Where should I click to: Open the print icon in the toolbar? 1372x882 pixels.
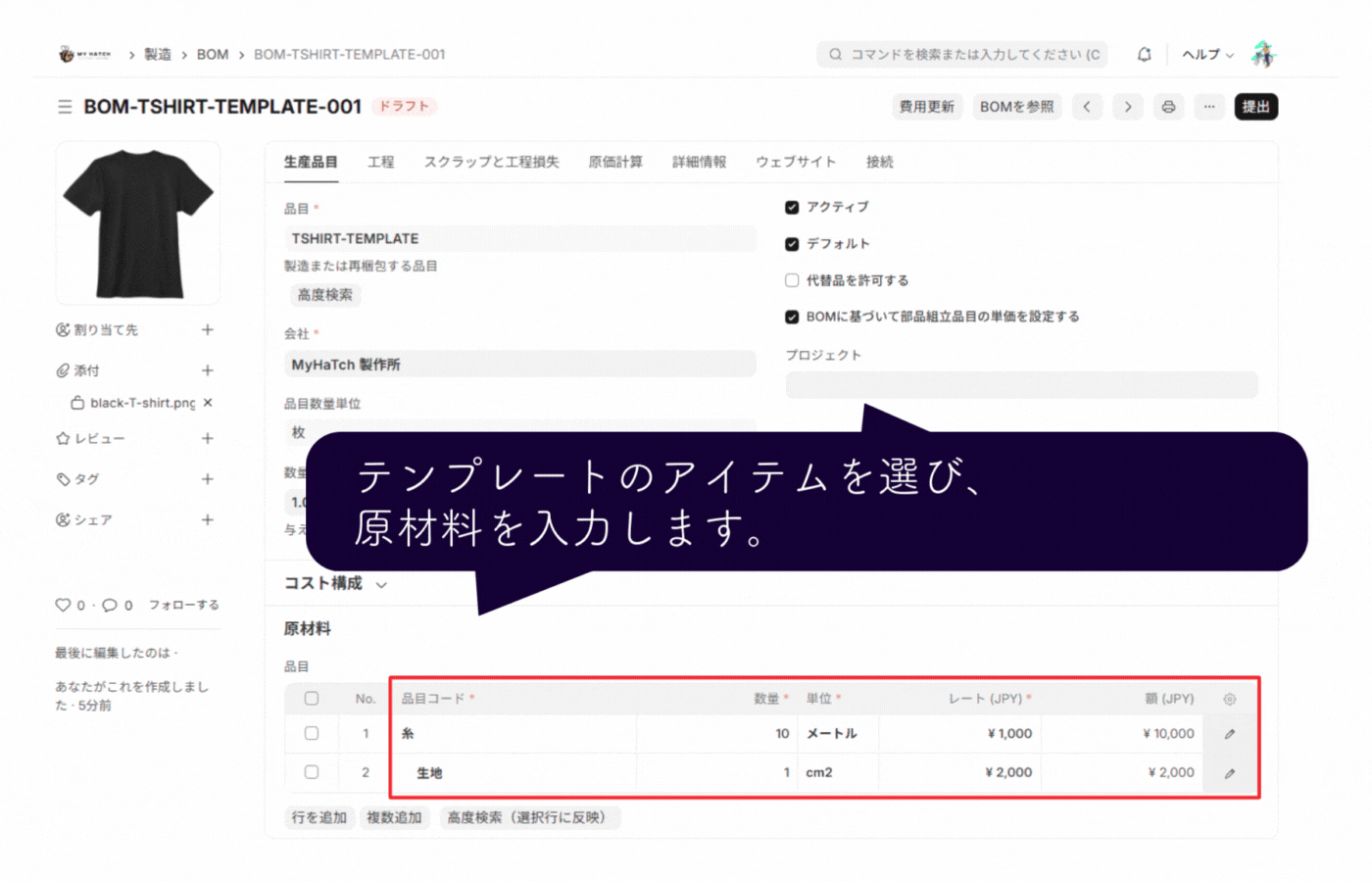(x=1168, y=106)
